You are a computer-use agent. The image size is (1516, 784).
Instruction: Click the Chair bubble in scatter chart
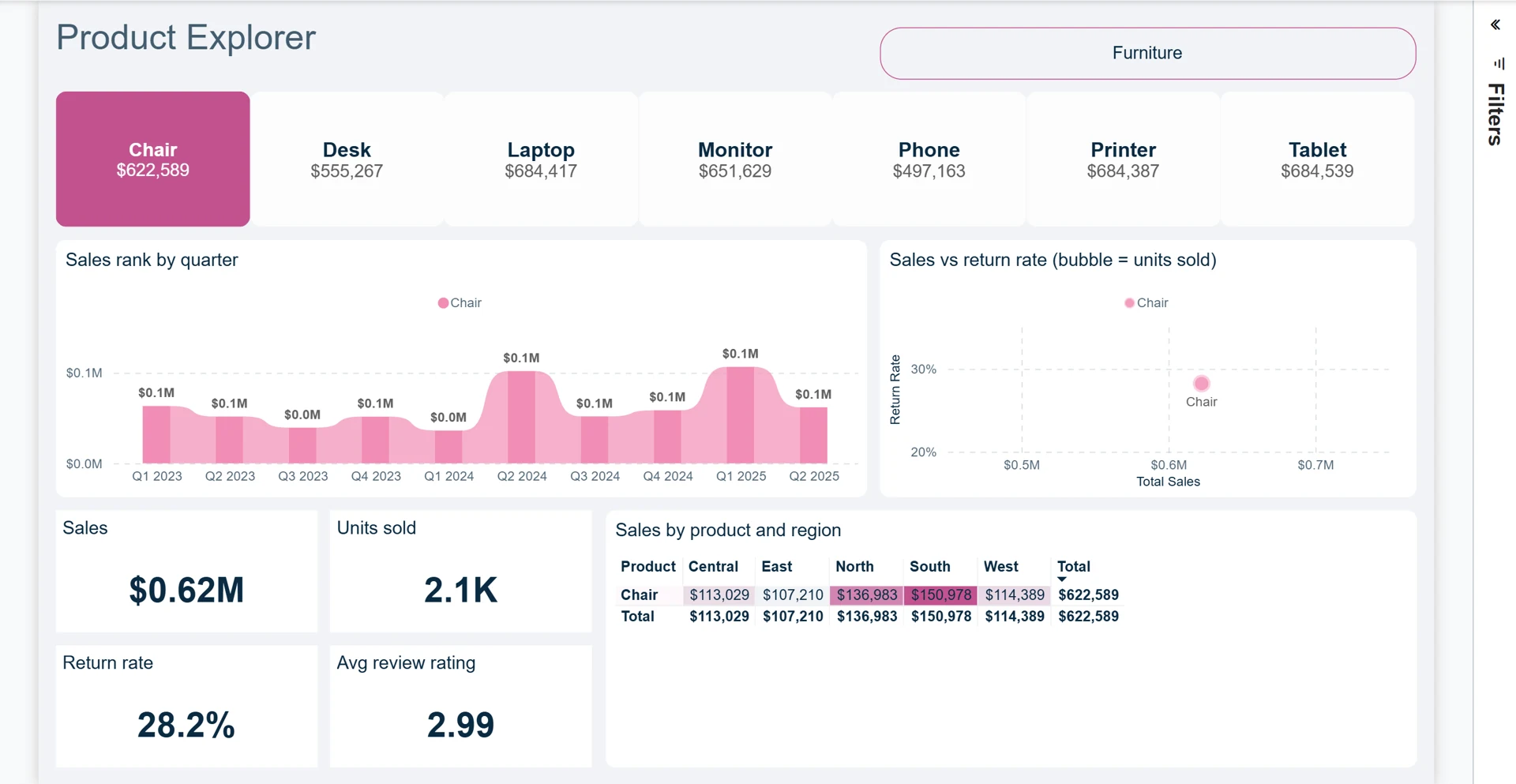pos(1201,384)
